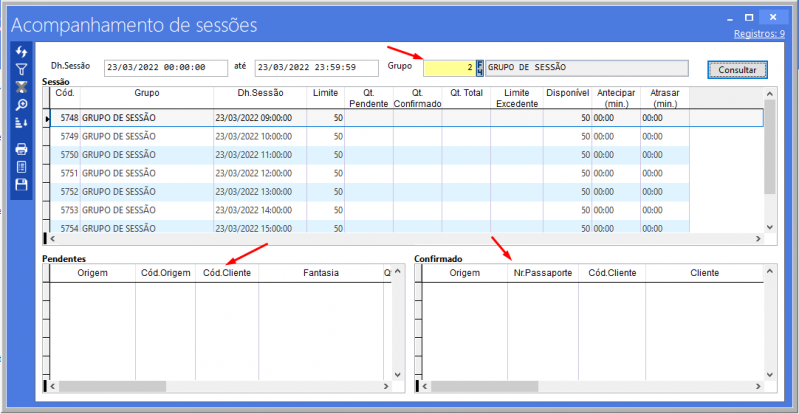Click the Grupo column header in Sessão grid
This screenshot has height=414, width=799.
click(147, 97)
